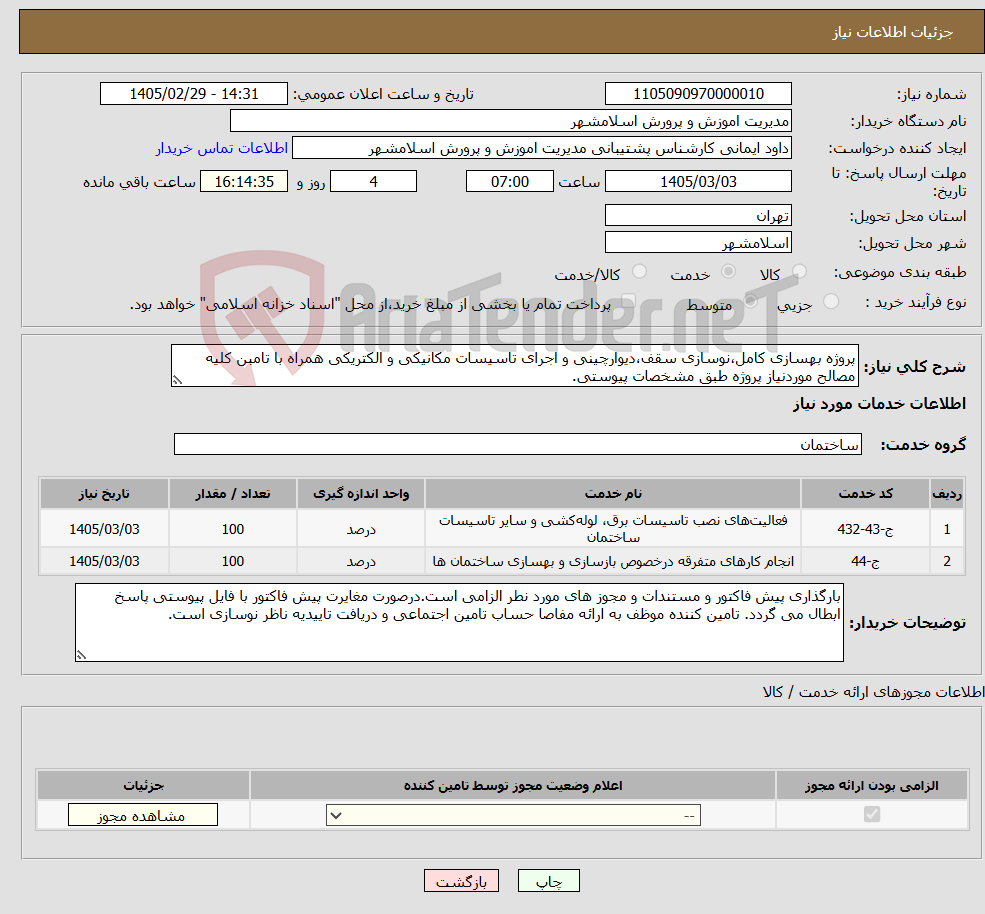Click the جزئیات اطلاعات نیاز page title
The image size is (985, 914).
tap(893, 32)
